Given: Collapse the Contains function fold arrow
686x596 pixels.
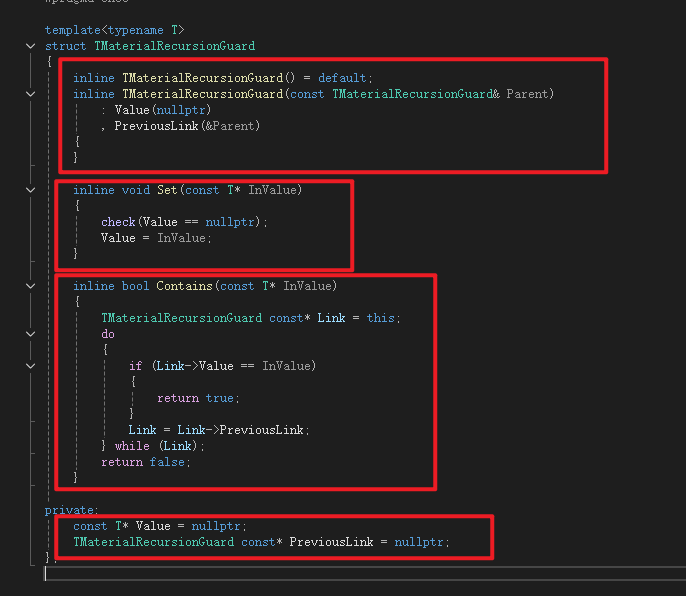Looking at the screenshot, I should tap(31, 286).
